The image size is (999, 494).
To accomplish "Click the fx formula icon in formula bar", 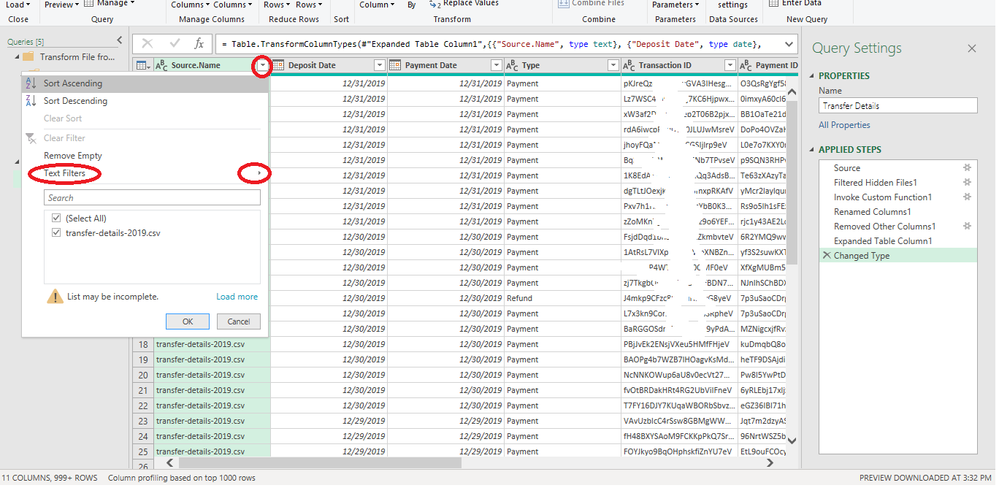I will tap(199, 44).
